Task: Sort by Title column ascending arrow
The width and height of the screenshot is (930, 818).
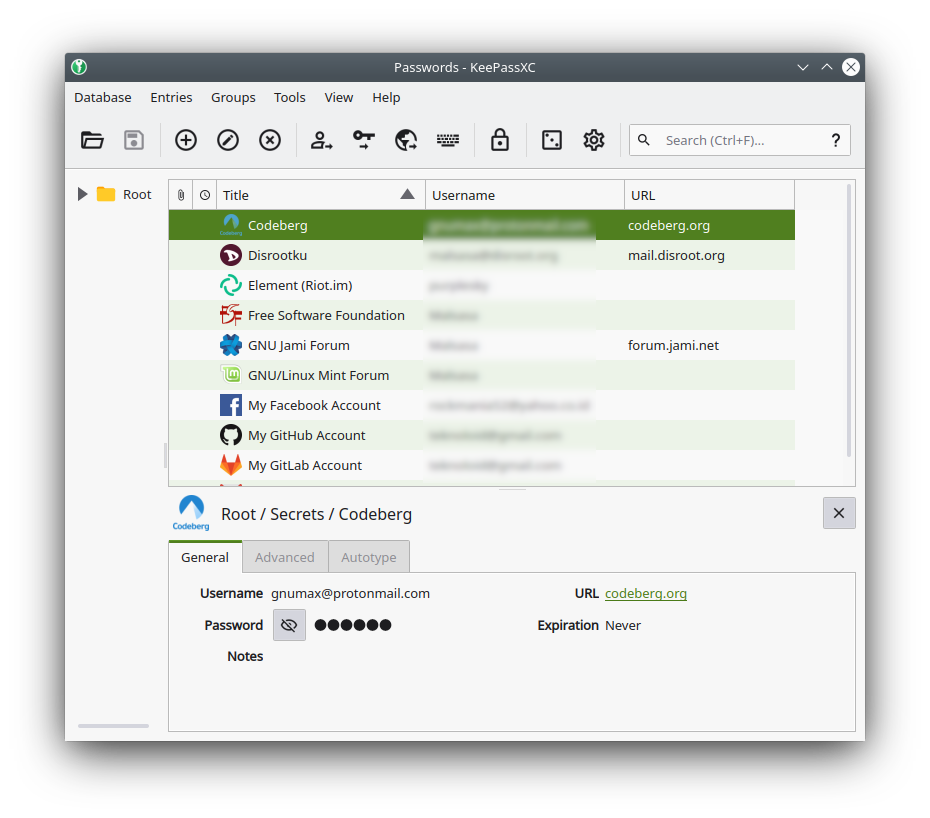Action: 407,194
